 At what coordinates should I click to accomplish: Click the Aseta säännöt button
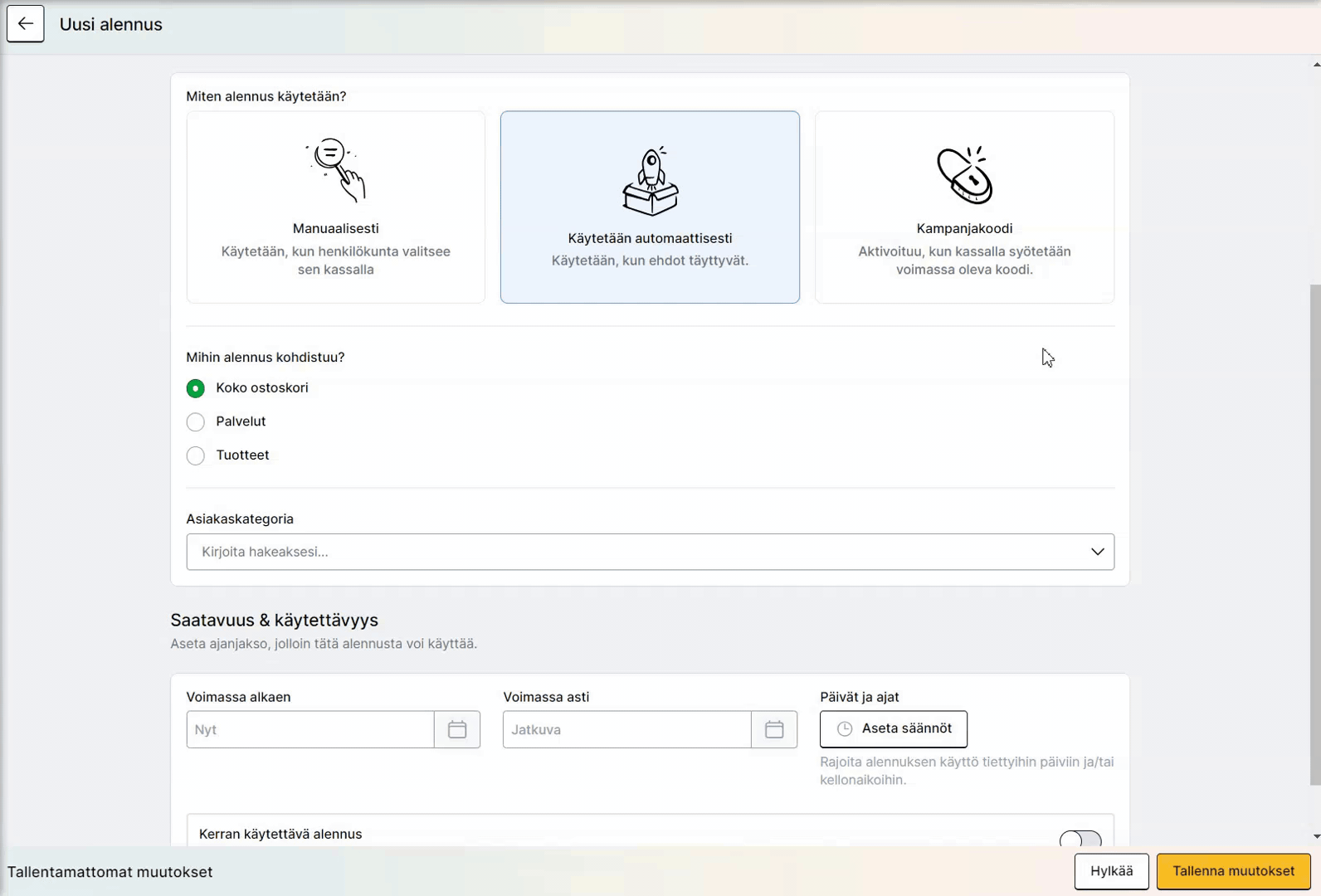[894, 728]
